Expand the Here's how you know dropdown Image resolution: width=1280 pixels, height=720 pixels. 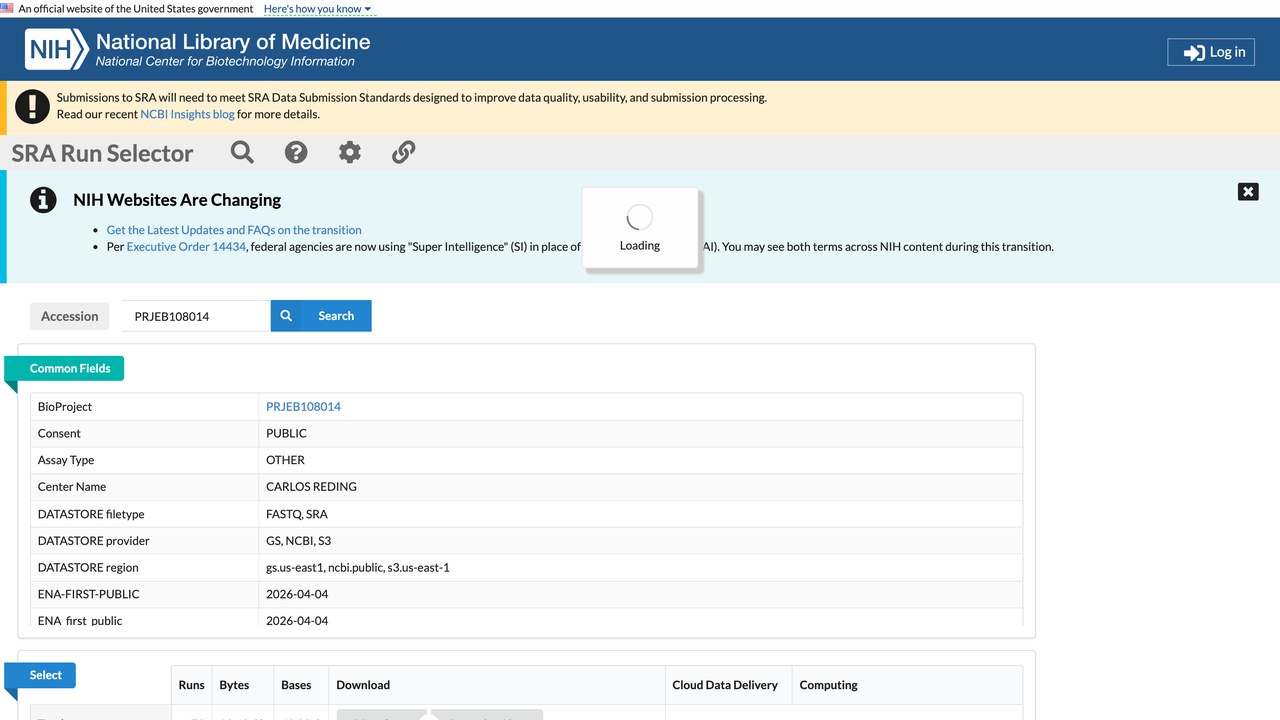click(318, 9)
